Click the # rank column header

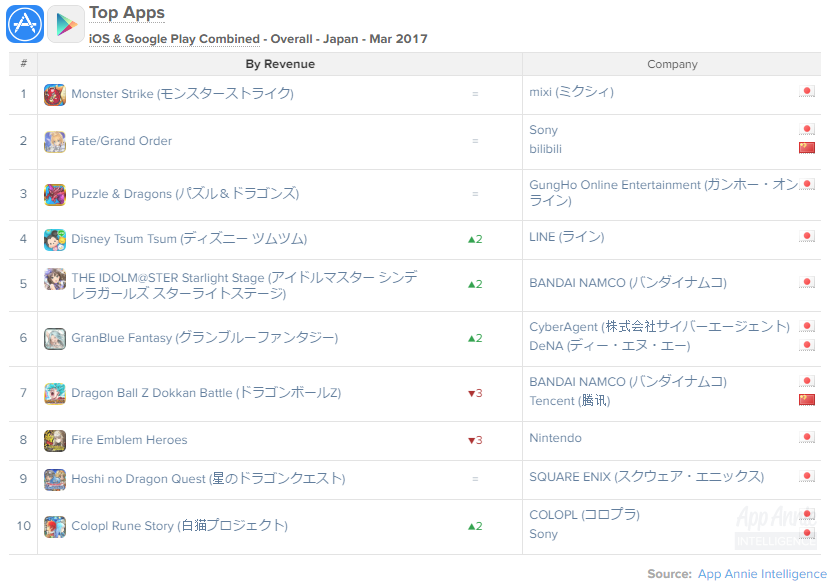(23, 64)
